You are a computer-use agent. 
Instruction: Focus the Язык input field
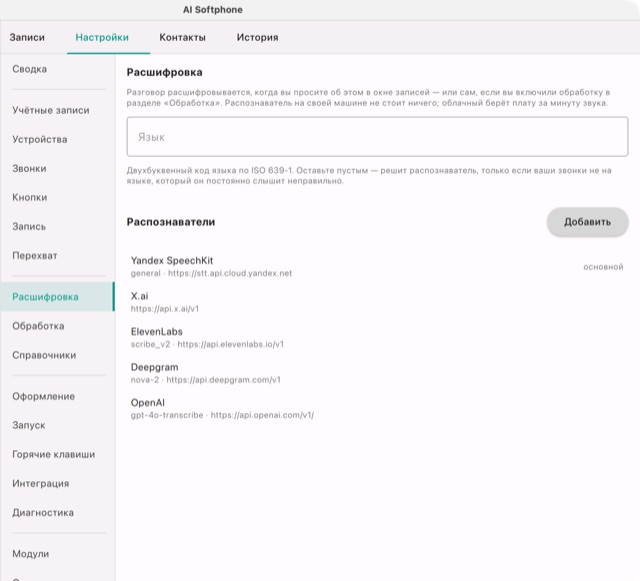pos(377,137)
